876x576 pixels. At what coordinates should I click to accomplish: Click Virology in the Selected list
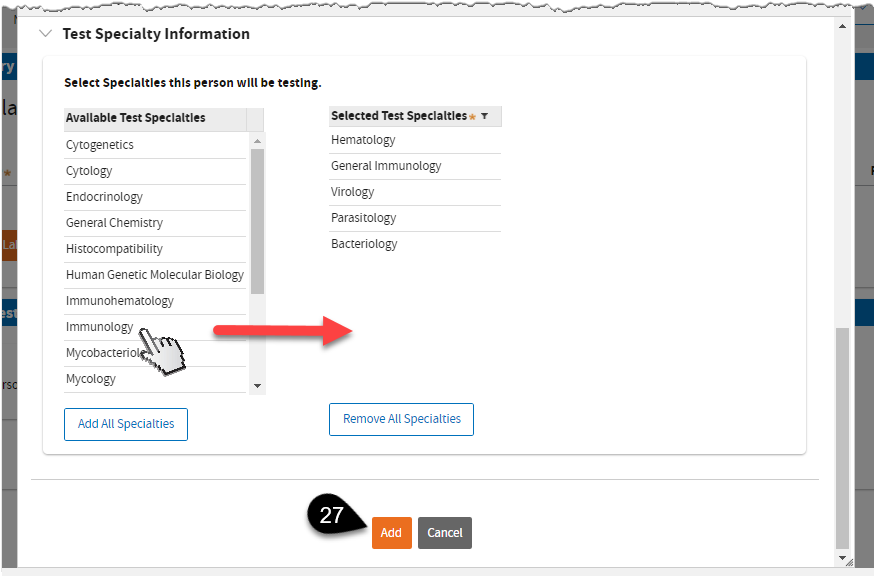pyautogui.click(x=353, y=192)
